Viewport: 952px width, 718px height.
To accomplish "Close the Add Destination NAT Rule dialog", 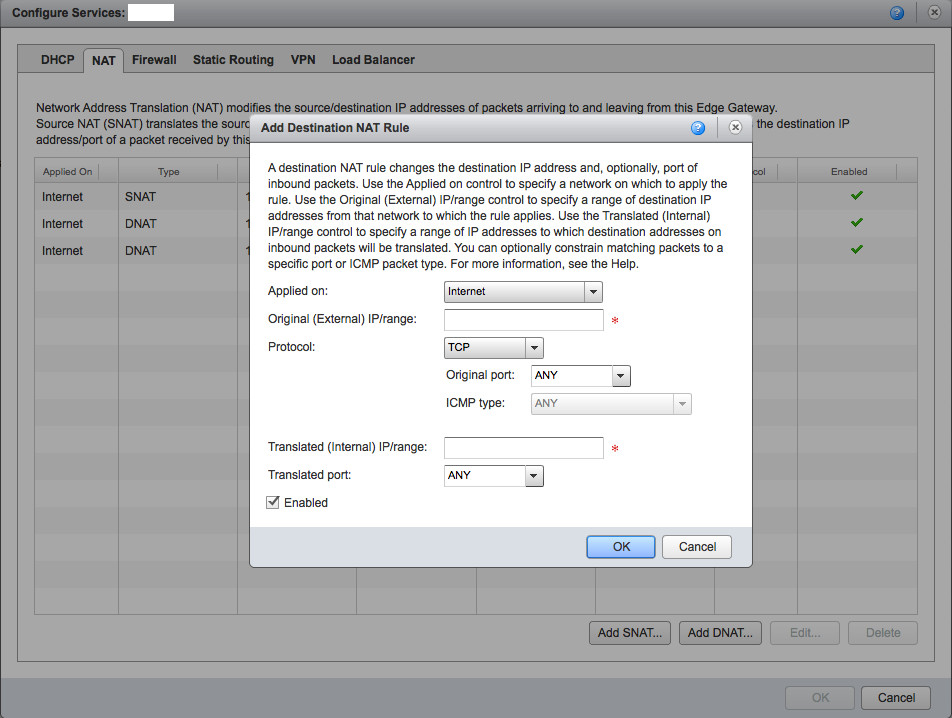I will click(735, 128).
